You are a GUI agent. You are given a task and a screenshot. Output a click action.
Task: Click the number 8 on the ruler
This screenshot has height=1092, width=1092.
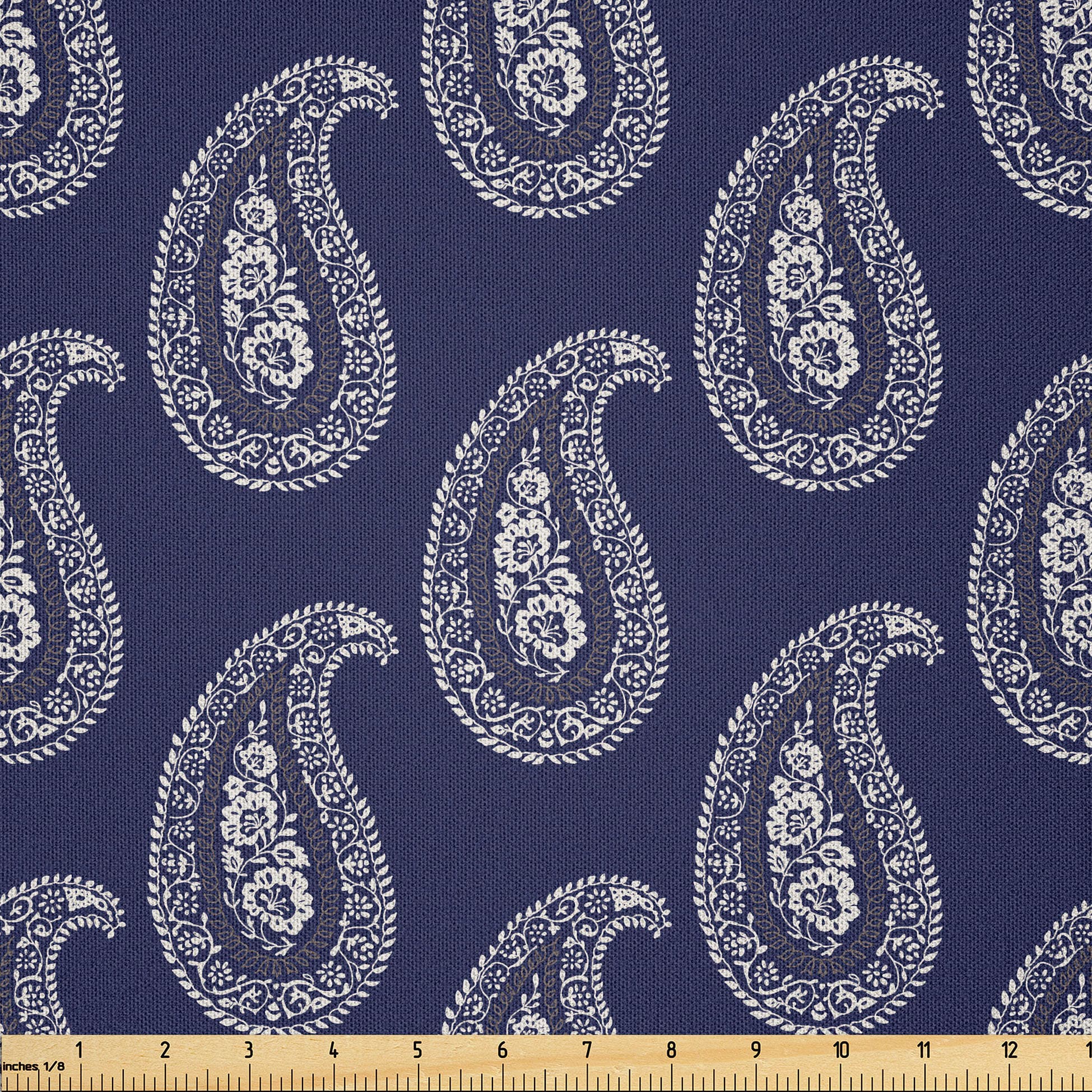pos(671,1050)
